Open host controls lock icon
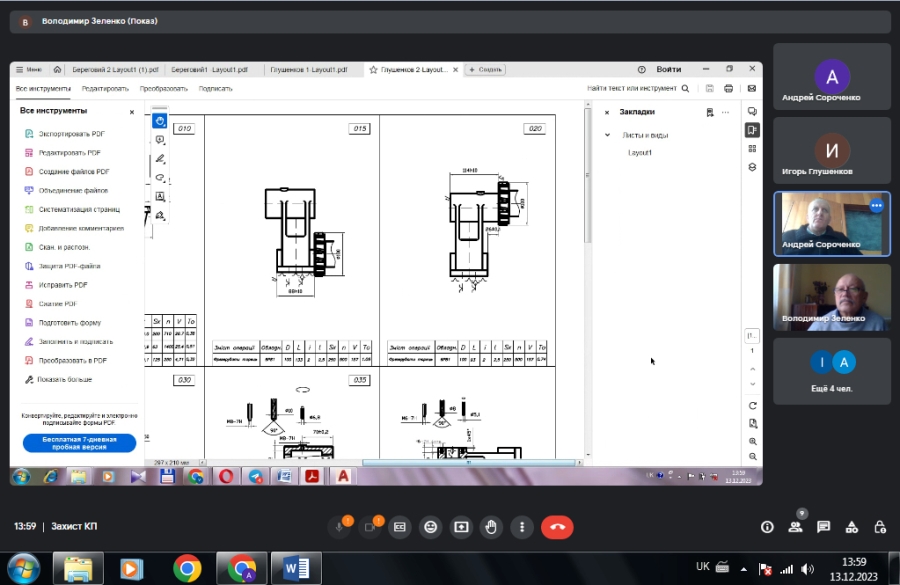 click(880, 526)
